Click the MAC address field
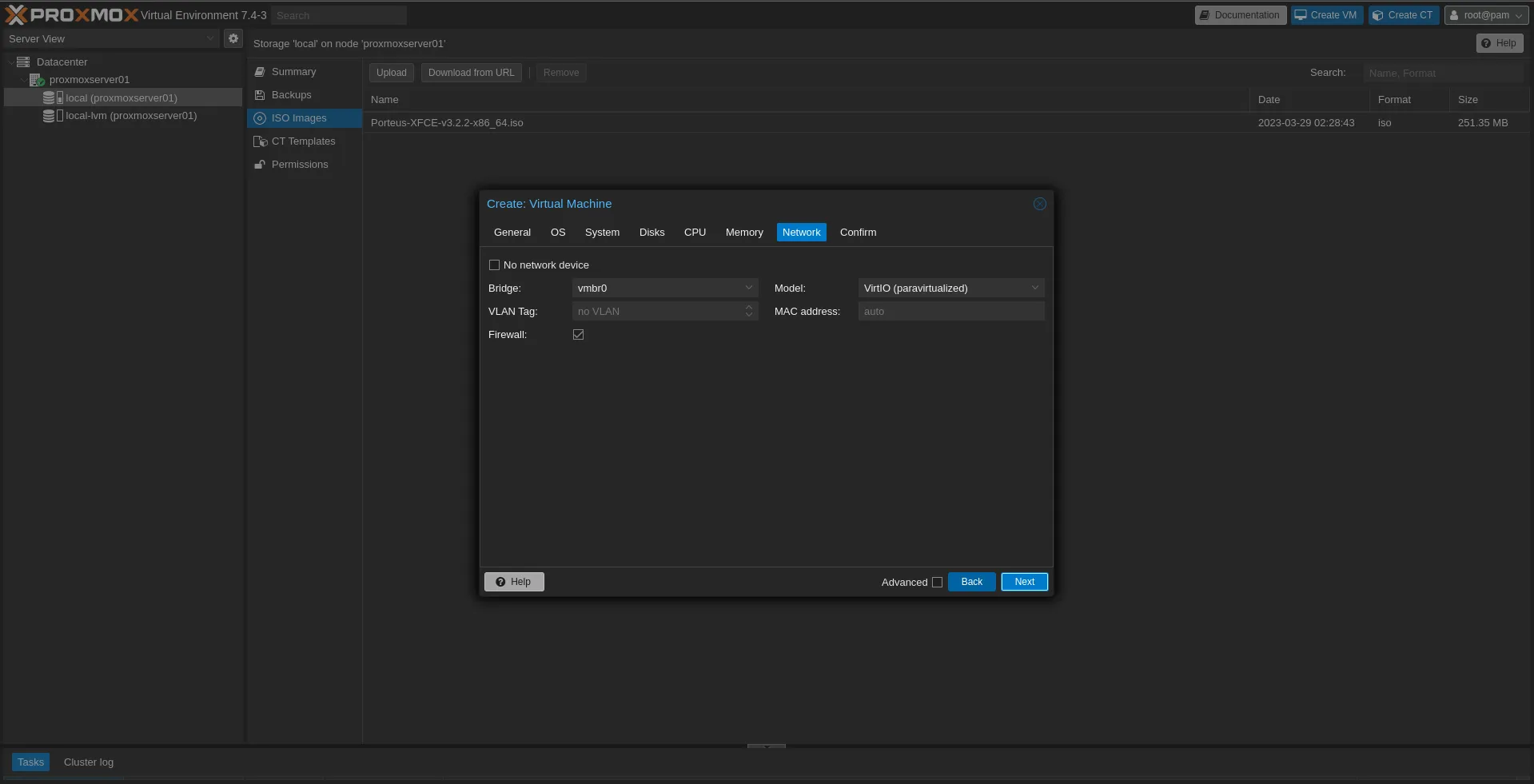Screen dimensions: 1534x784 tap(950, 312)
